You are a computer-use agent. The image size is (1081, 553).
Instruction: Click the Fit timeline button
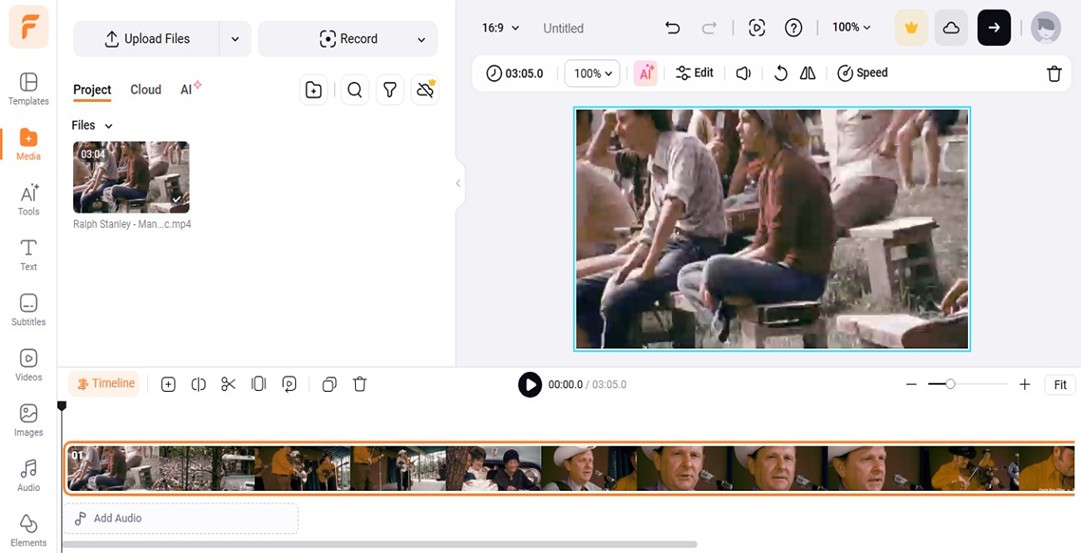coord(1060,384)
